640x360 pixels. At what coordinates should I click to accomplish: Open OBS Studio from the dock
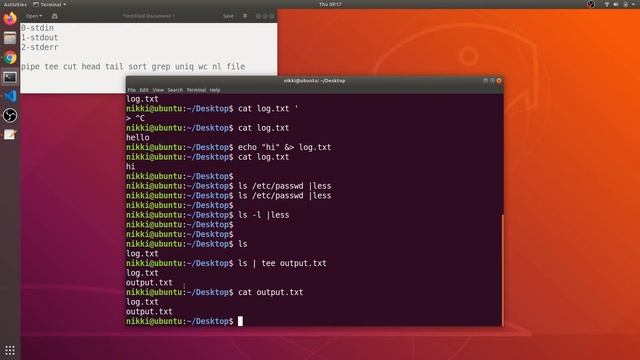click(10, 116)
